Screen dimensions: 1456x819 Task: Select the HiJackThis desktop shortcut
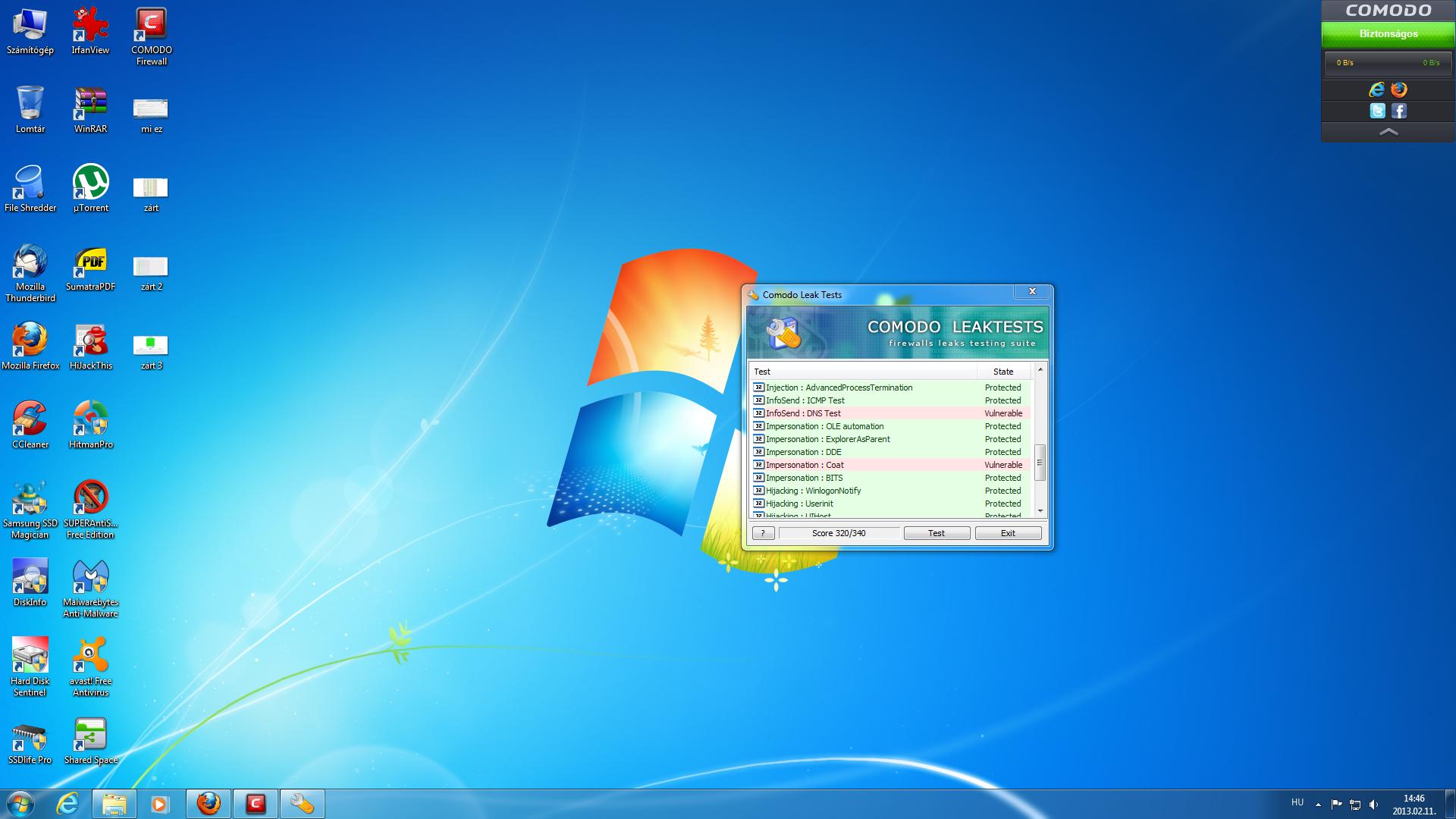click(90, 347)
